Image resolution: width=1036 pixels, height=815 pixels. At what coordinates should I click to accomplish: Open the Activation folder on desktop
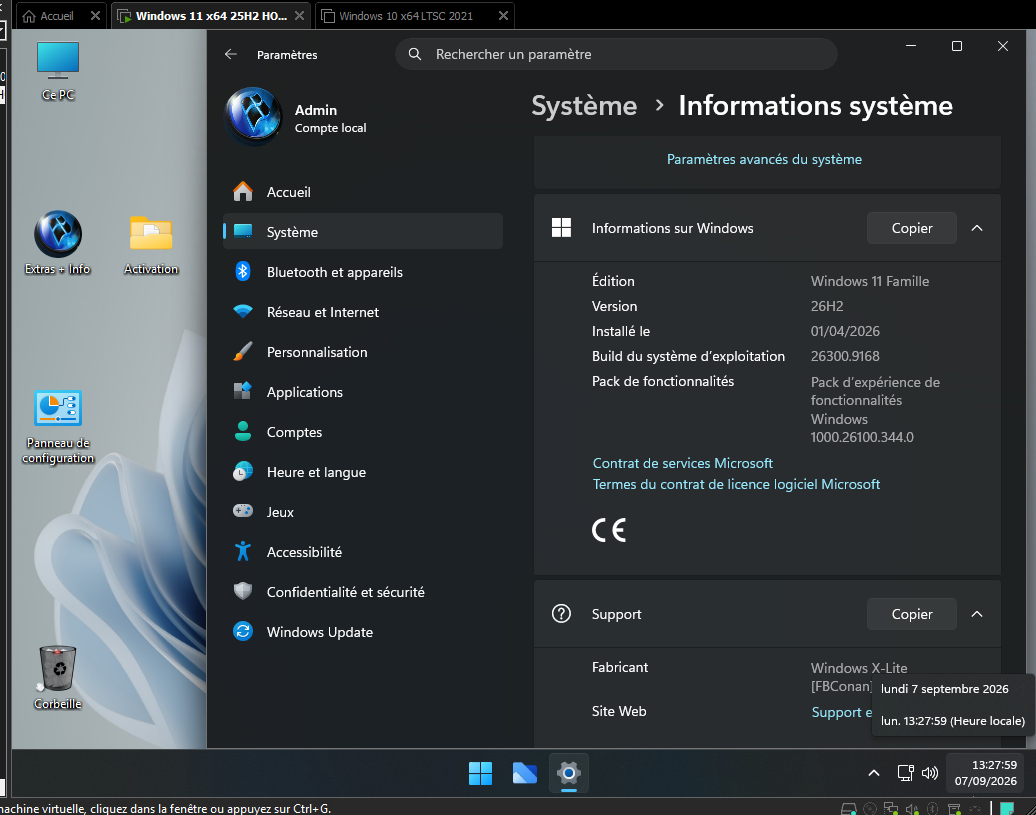click(x=151, y=243)
